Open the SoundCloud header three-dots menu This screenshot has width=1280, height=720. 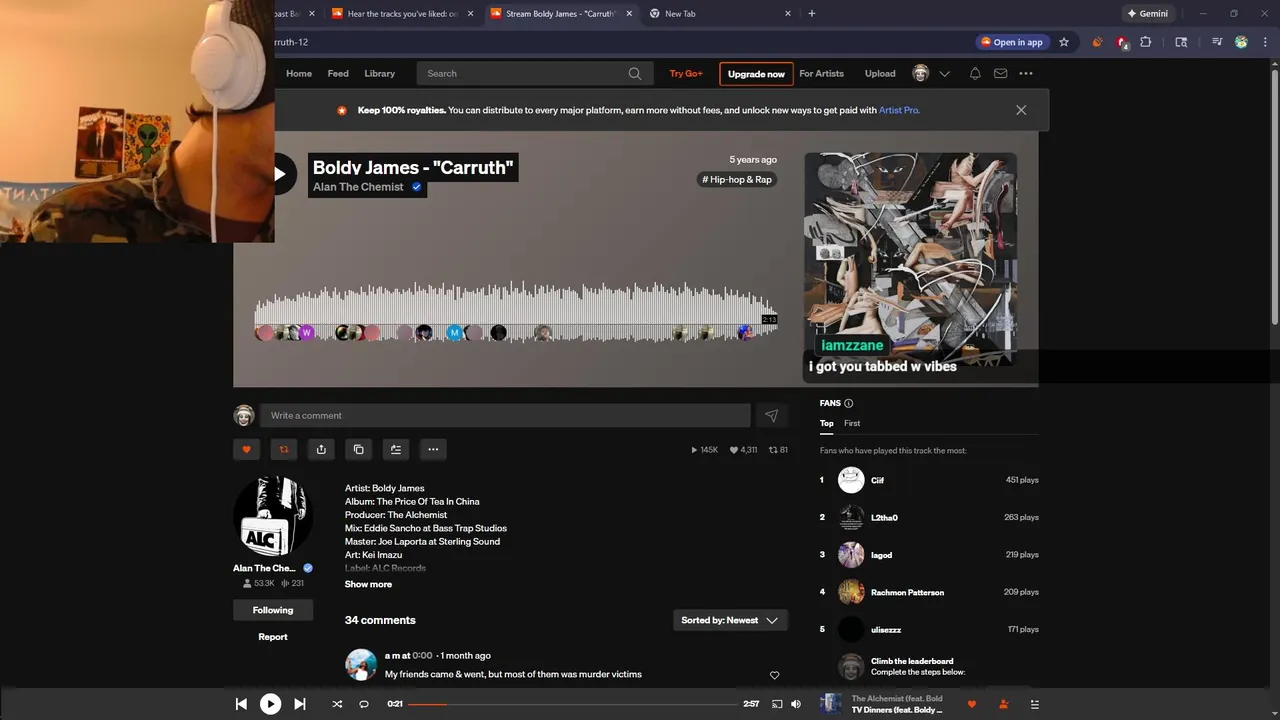(1026, 73)
